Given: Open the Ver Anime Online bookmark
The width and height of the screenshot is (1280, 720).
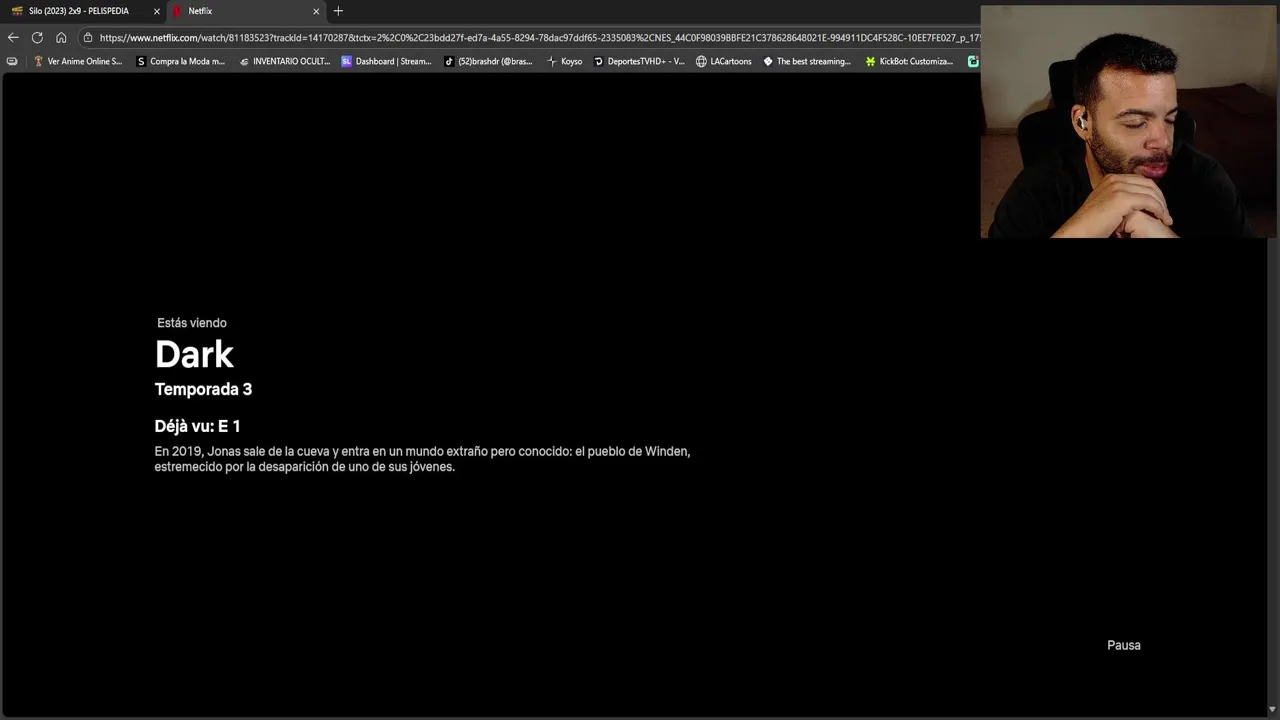Looking at the screenshot, I should coord(78,61).
